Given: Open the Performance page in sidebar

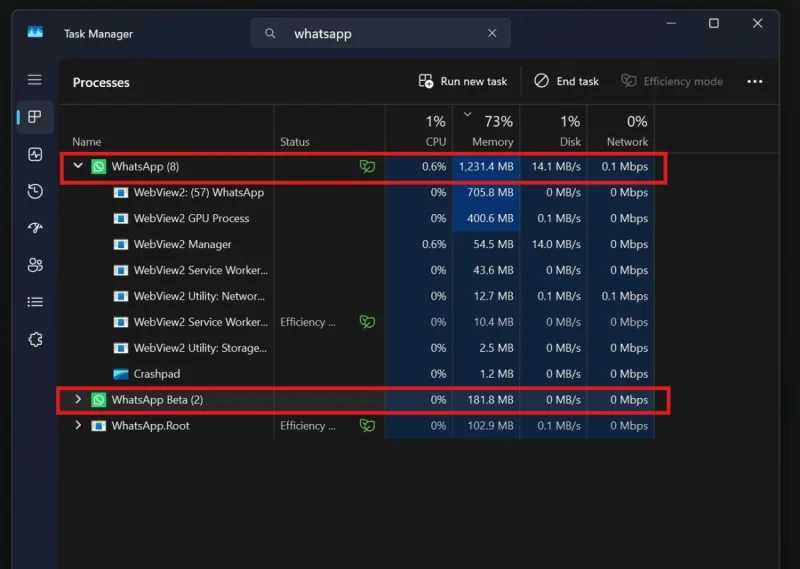Looking at the screenshot, I should point(35,155).
